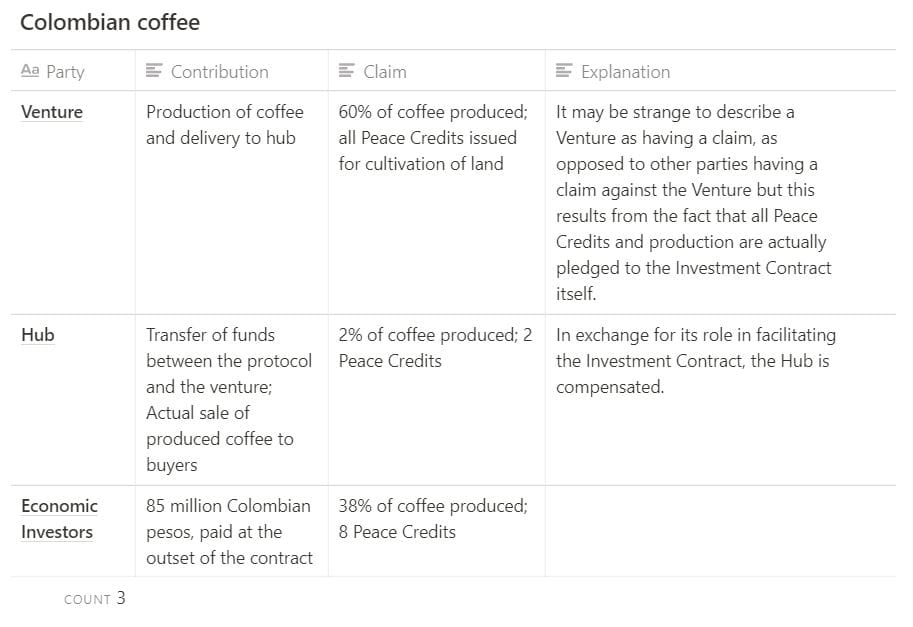The image size is (913, 627).
Task: Open the Contribution column header options
Action: coord(232,71)
